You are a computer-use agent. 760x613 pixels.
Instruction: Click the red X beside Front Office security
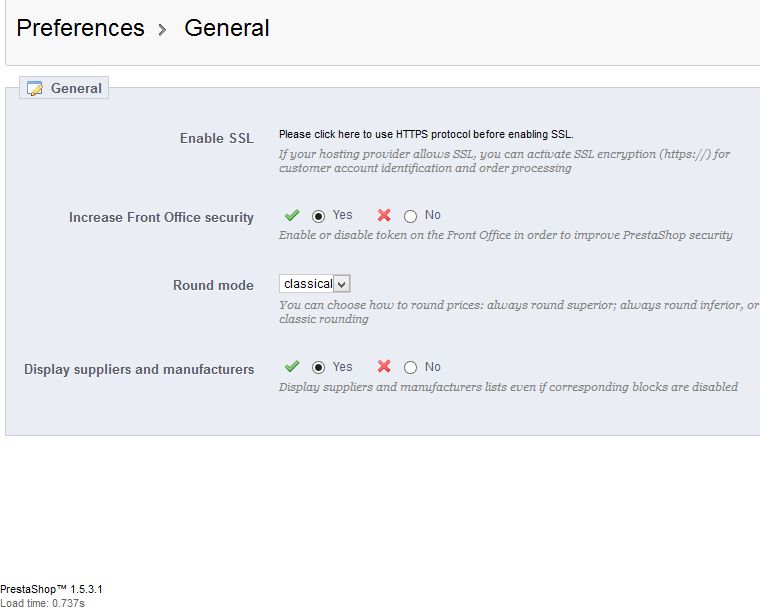coord(384,215)
